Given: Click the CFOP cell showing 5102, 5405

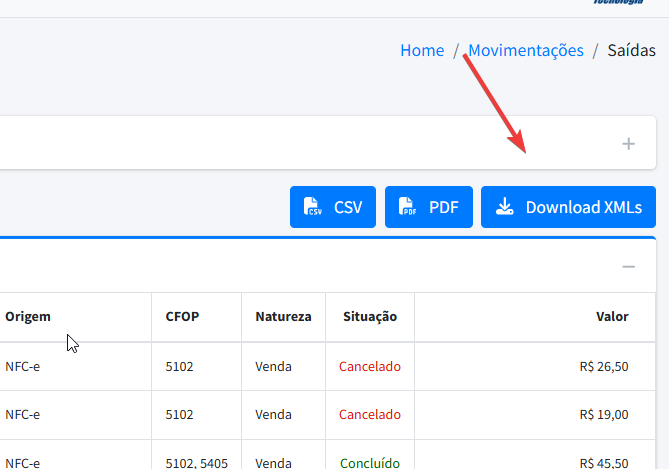Looking at the screenshot, I should 197,462.
